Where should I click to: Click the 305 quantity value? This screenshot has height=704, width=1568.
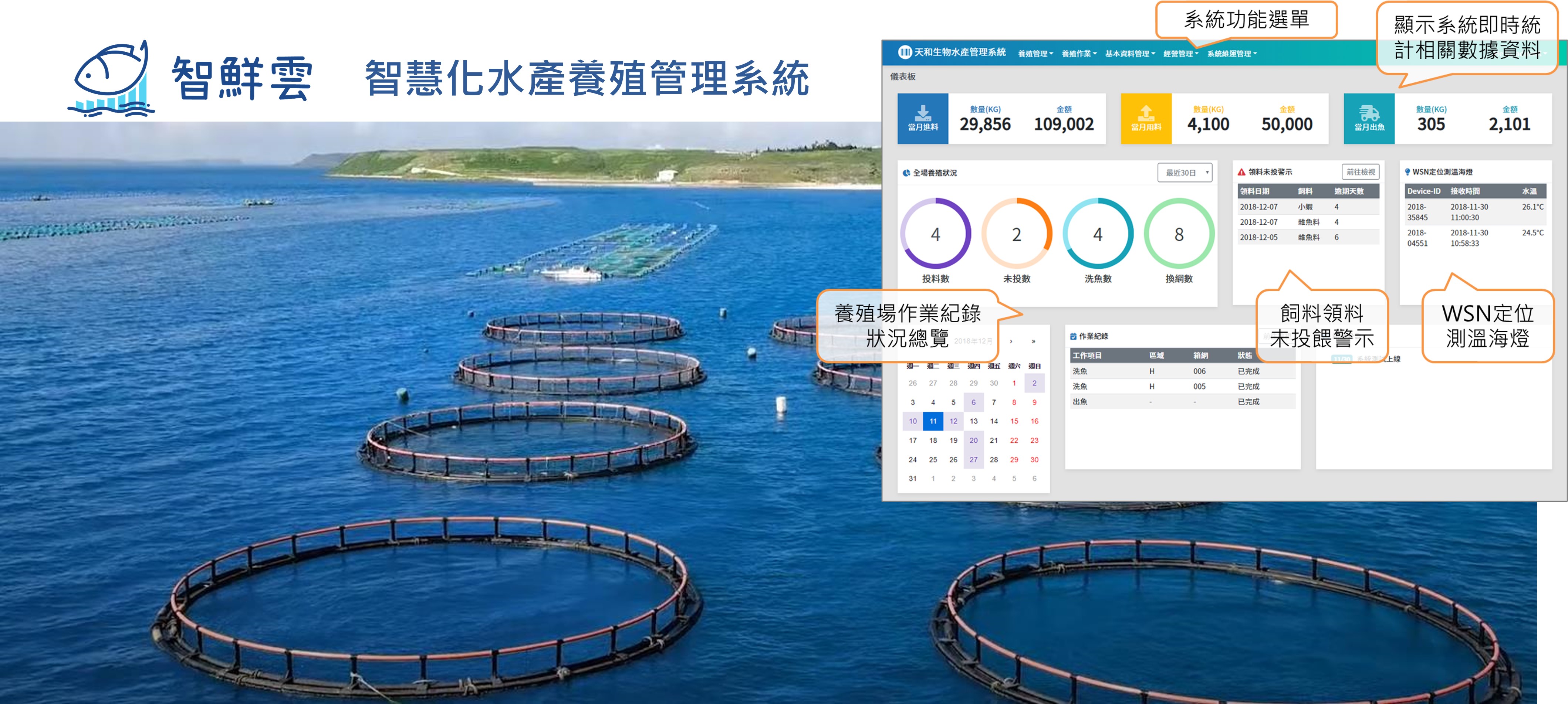[x=1431, y=124]
